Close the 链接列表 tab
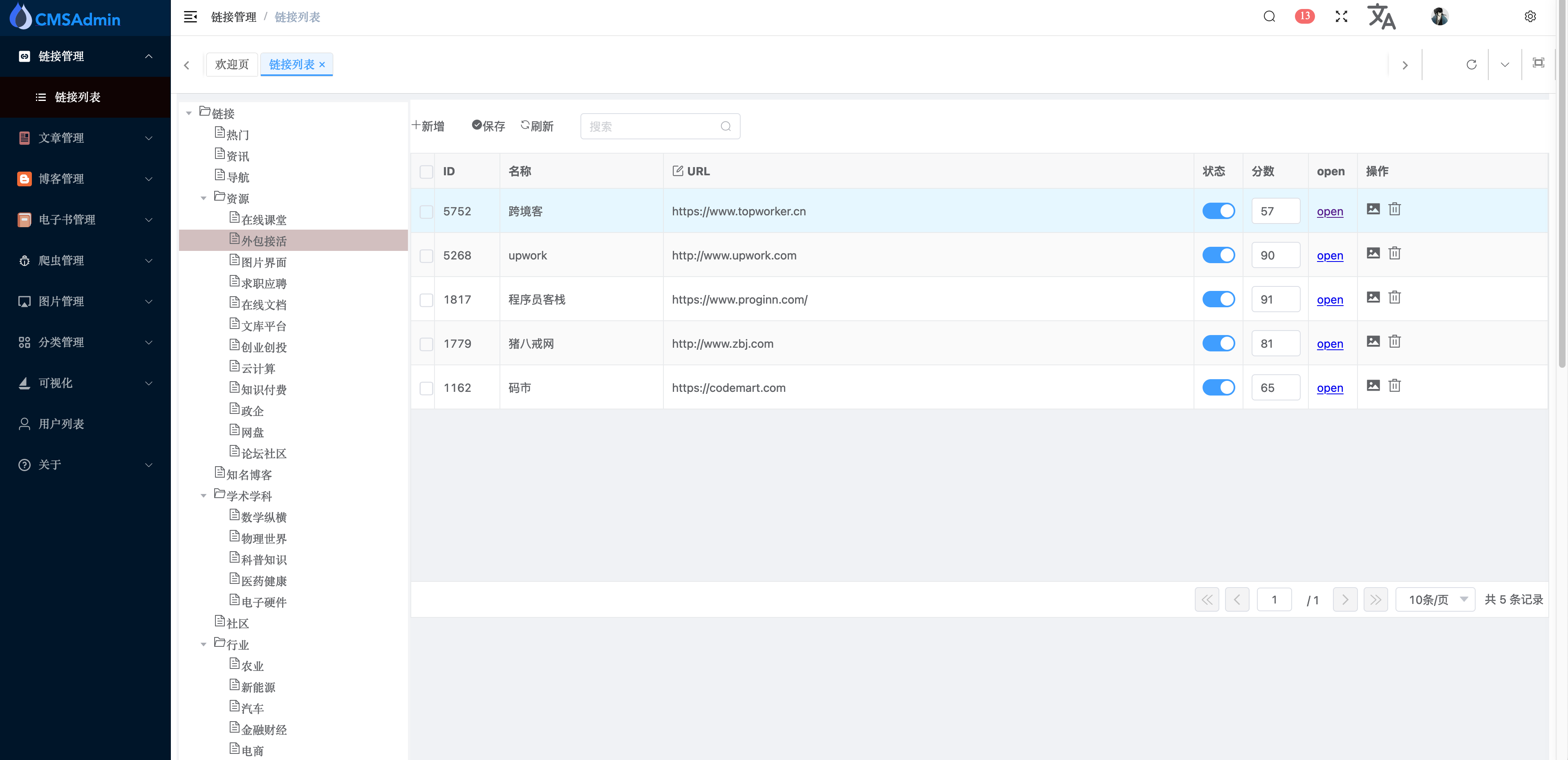The height and width of the screenshot is (760, 1568). (x=322, y=65)
